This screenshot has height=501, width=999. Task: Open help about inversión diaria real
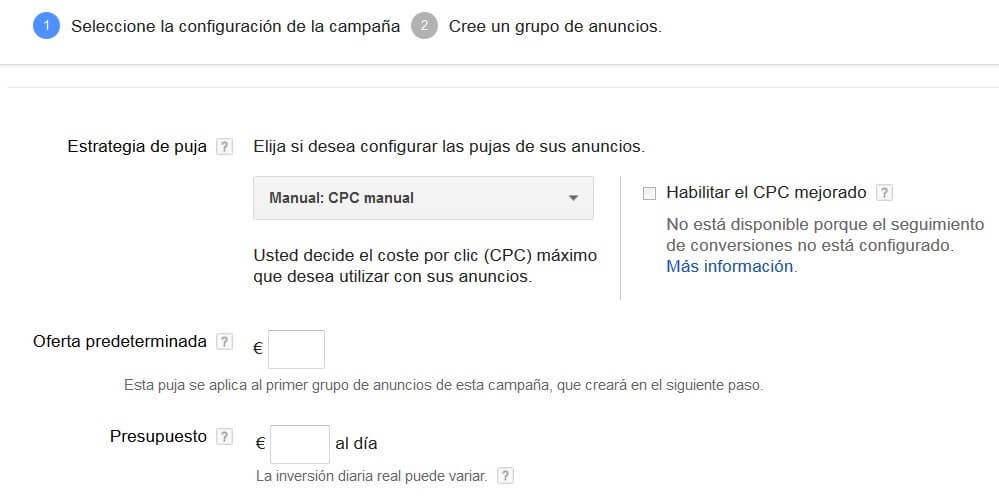pyautogui.click(x=505, y=476)
